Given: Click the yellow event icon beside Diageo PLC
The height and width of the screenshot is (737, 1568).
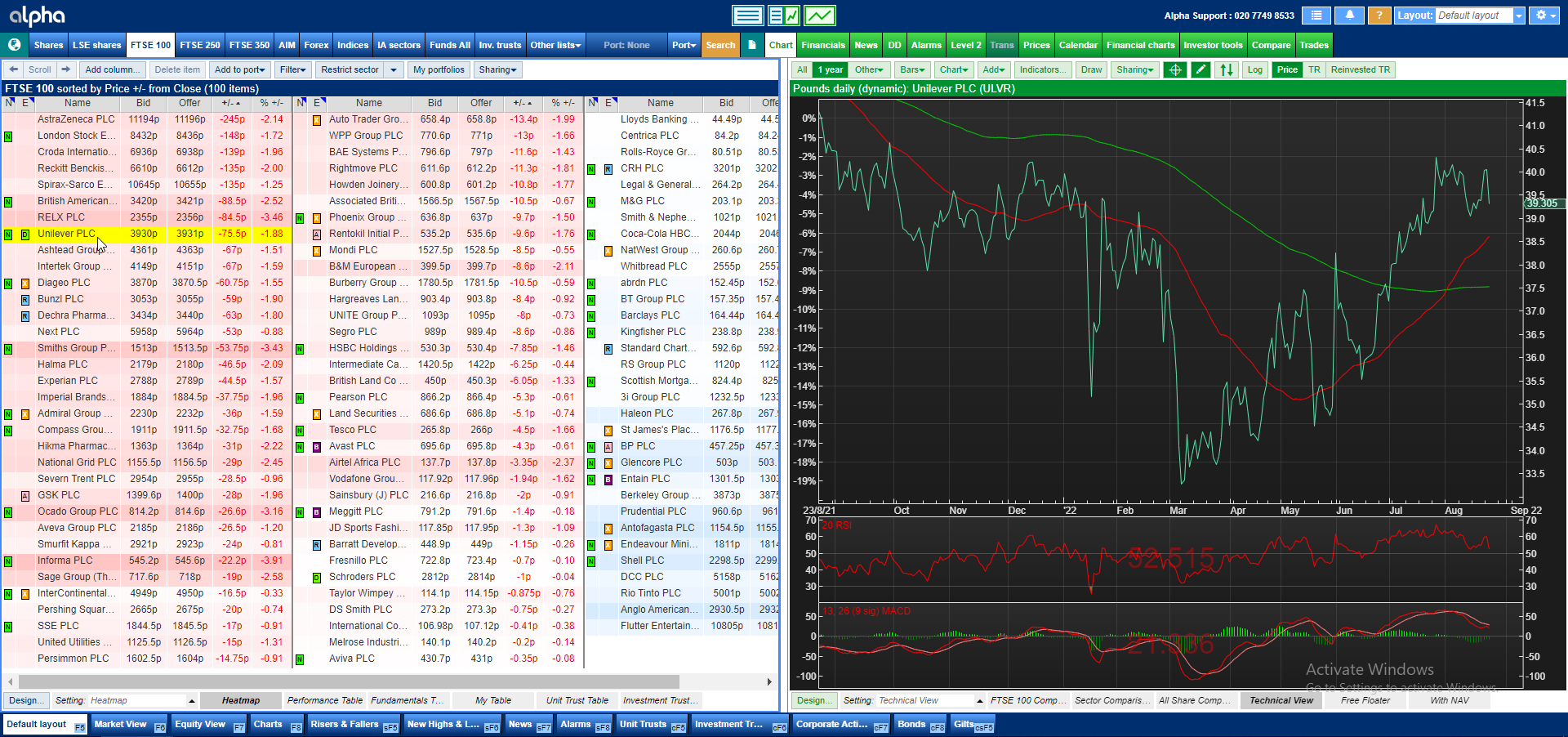Looking at the screenshot, I should point(25,284).
